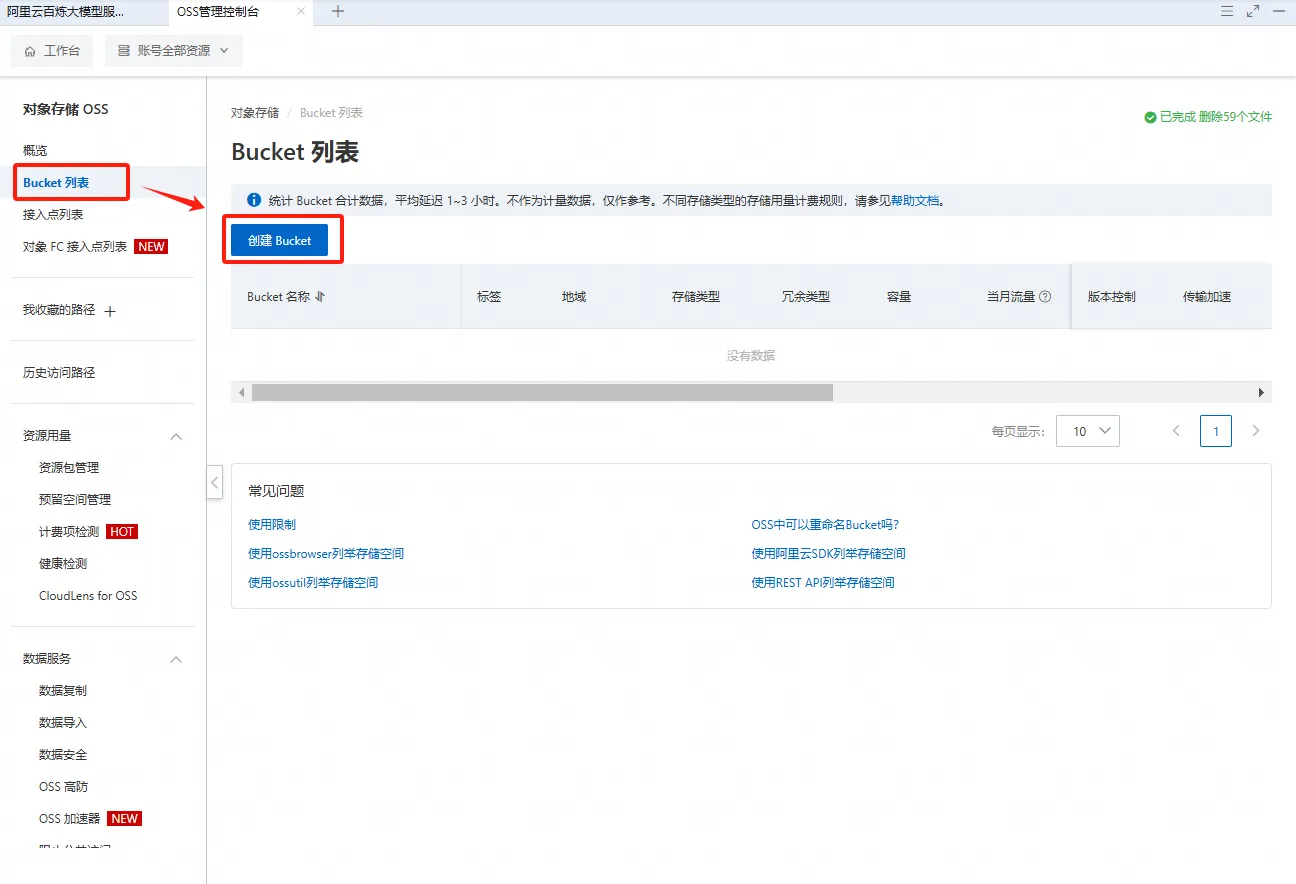Click the 常见问题 heading
Viewport: 1296px width, 884px height.
[x=276, y=491]
